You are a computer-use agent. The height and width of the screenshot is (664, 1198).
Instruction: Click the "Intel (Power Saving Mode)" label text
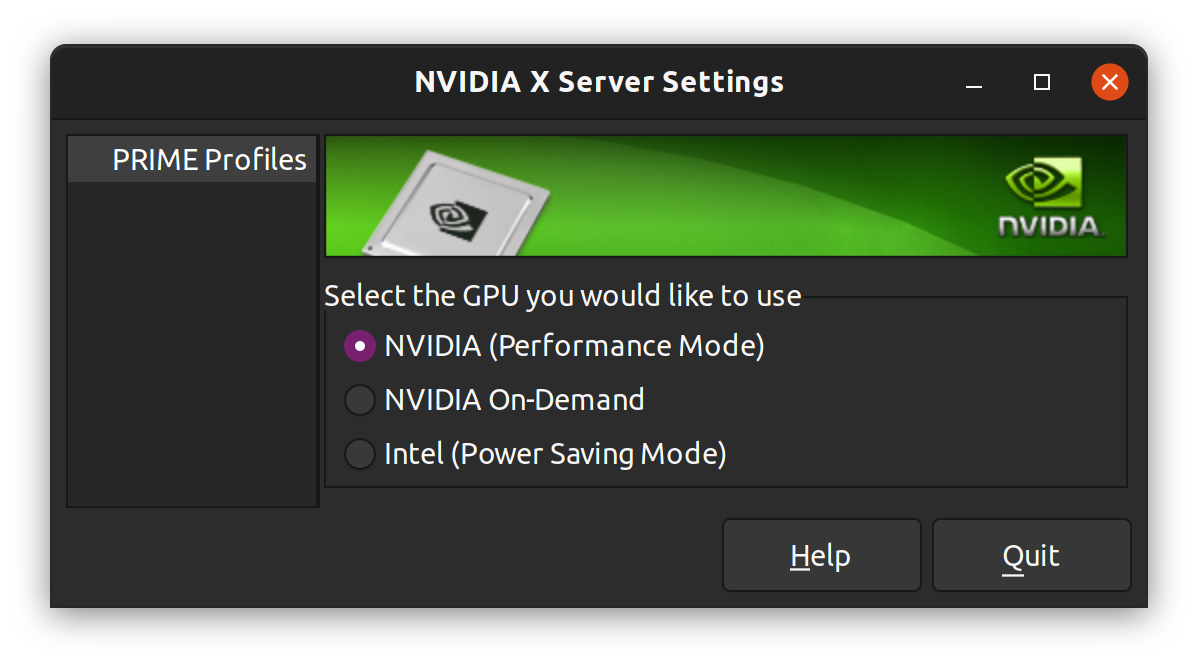555,454
